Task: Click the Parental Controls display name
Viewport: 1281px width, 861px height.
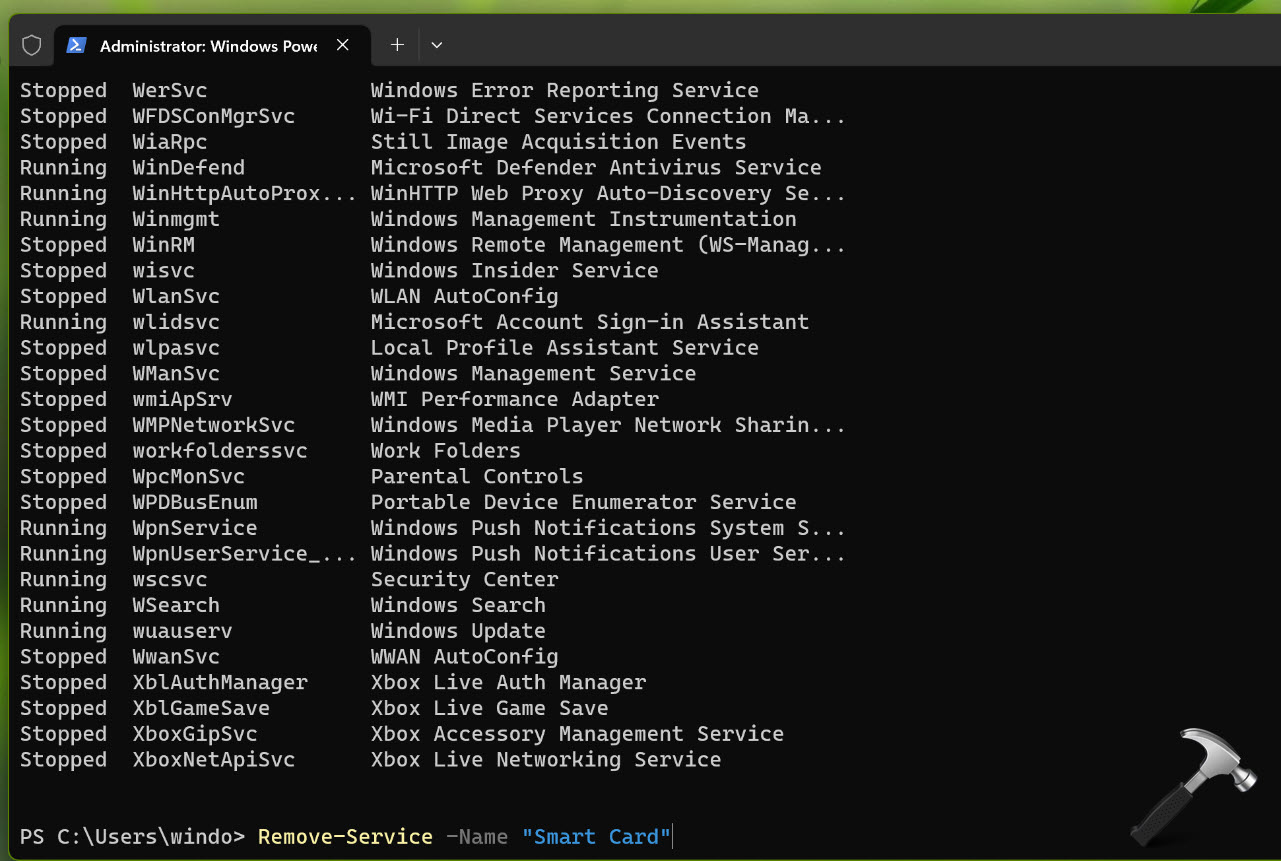Action: tap(476, 477)
